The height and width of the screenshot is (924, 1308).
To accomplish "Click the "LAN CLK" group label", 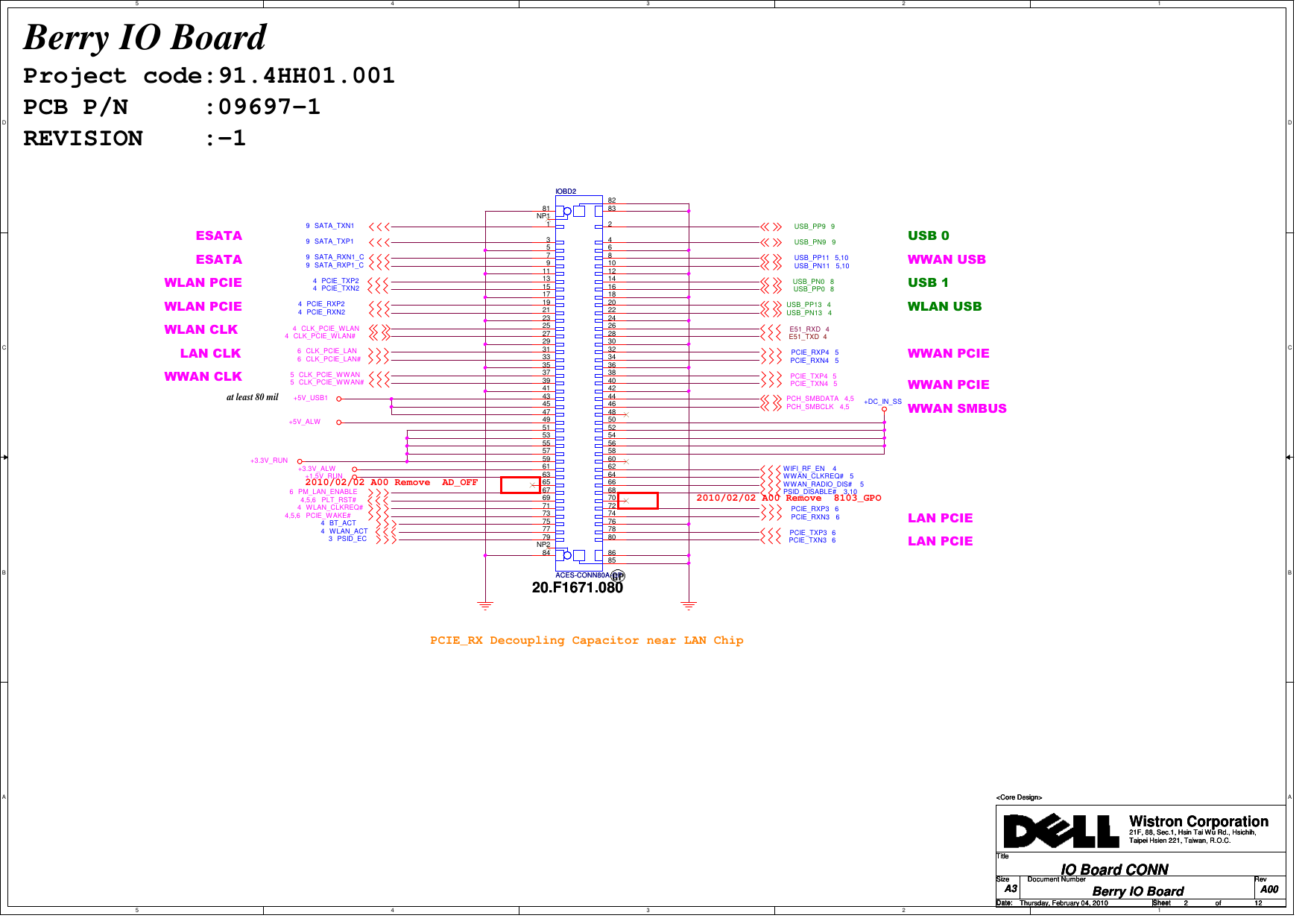I will [x=210, y=353].
